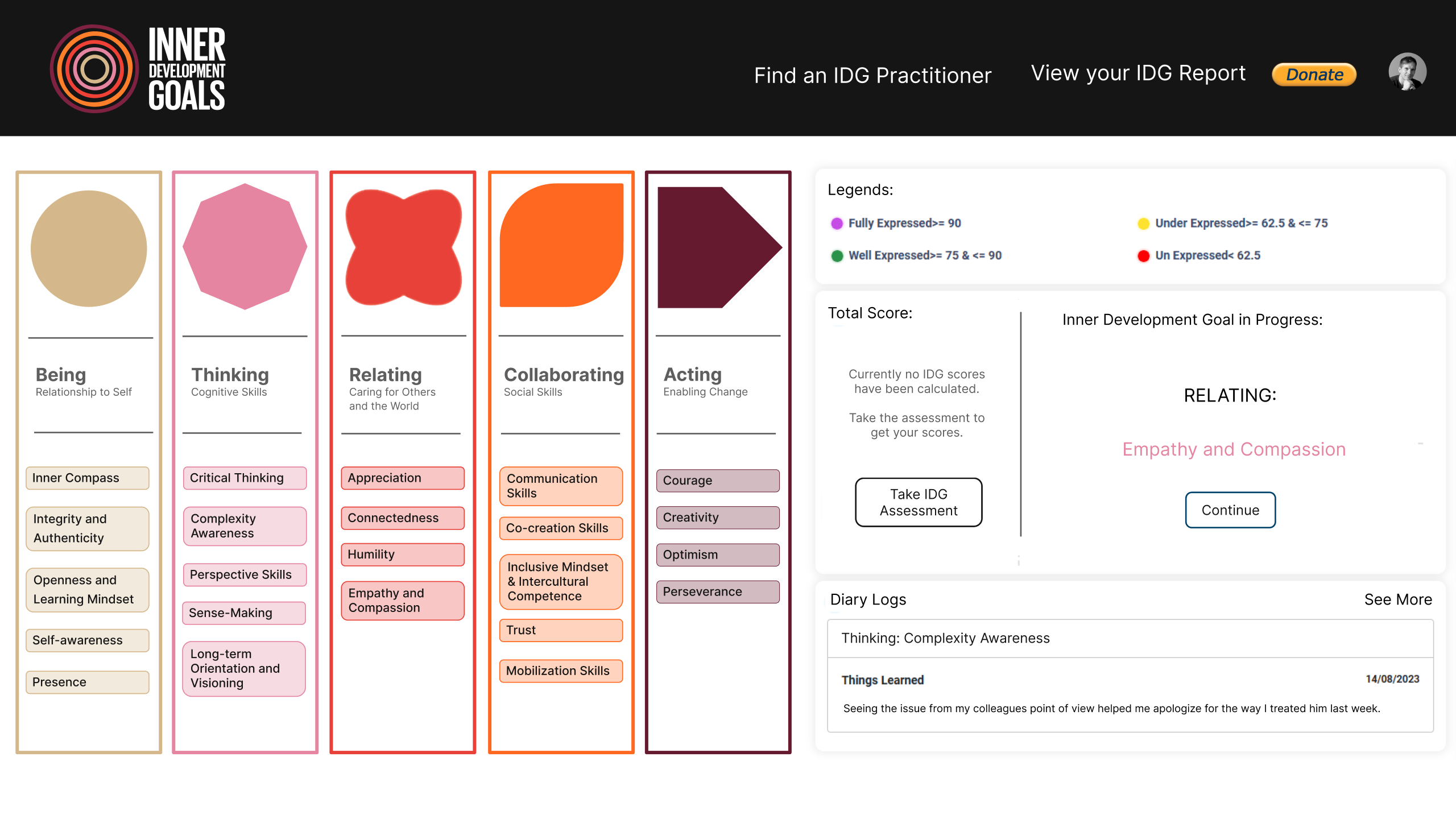Open Find an IDG Practitioner

[x=872, y=75]
